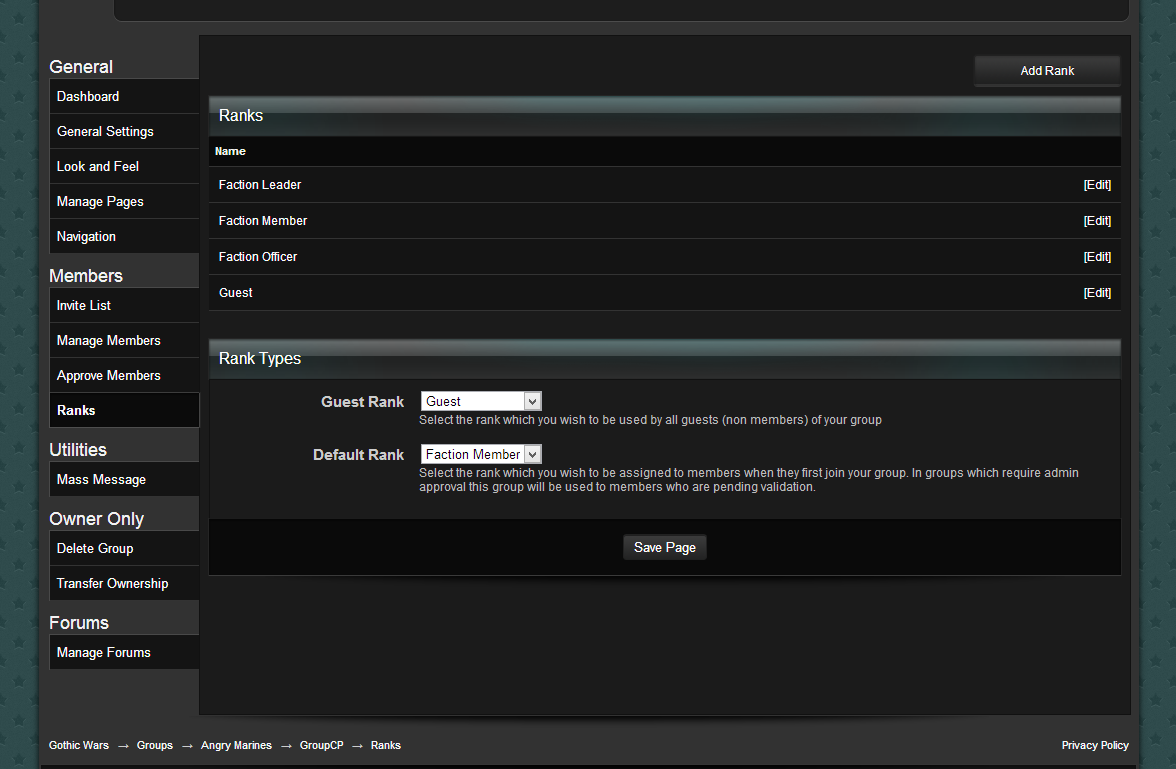This screenshot has width=1176, height=769.
Task: Click the Guest Rank field label
Action: 362,402
